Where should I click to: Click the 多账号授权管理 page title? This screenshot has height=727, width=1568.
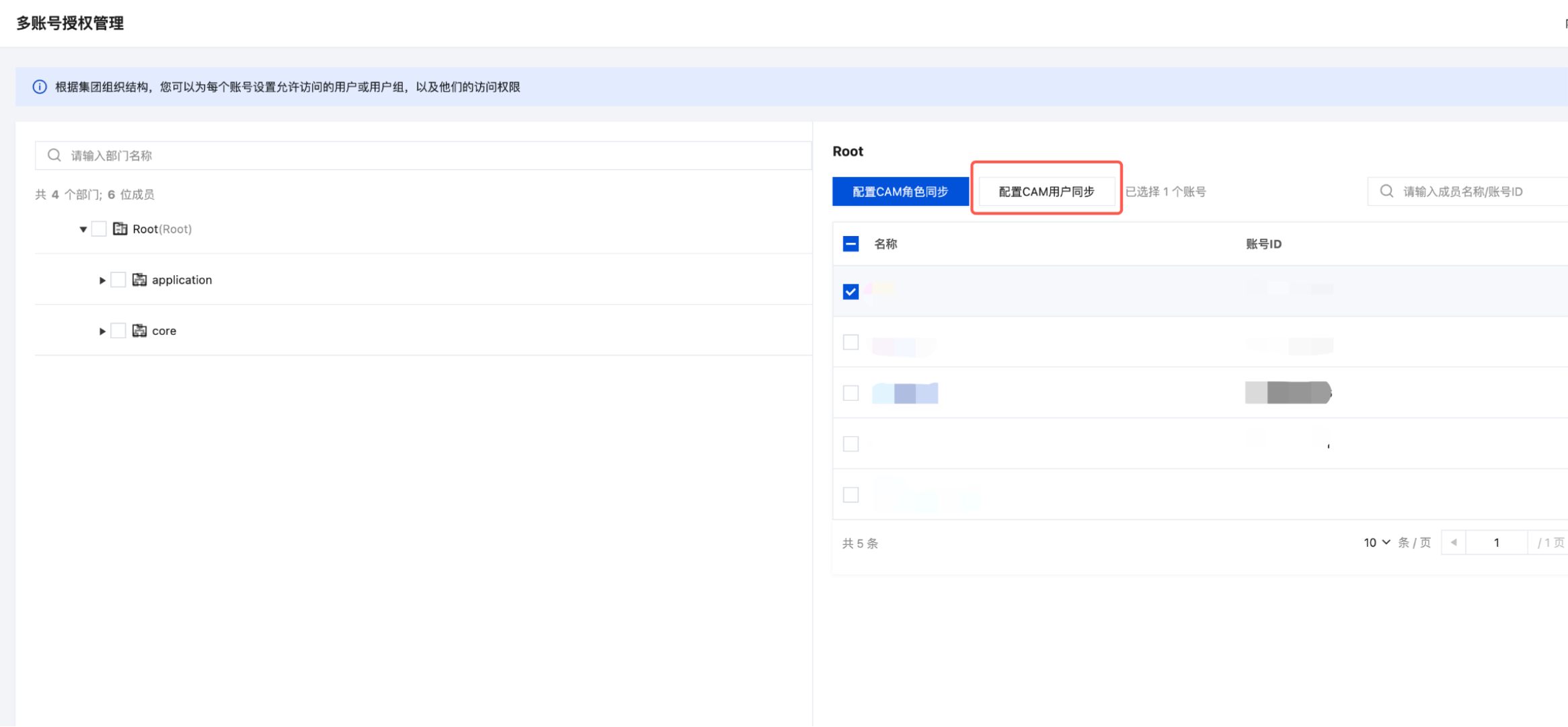coord(70,24)
